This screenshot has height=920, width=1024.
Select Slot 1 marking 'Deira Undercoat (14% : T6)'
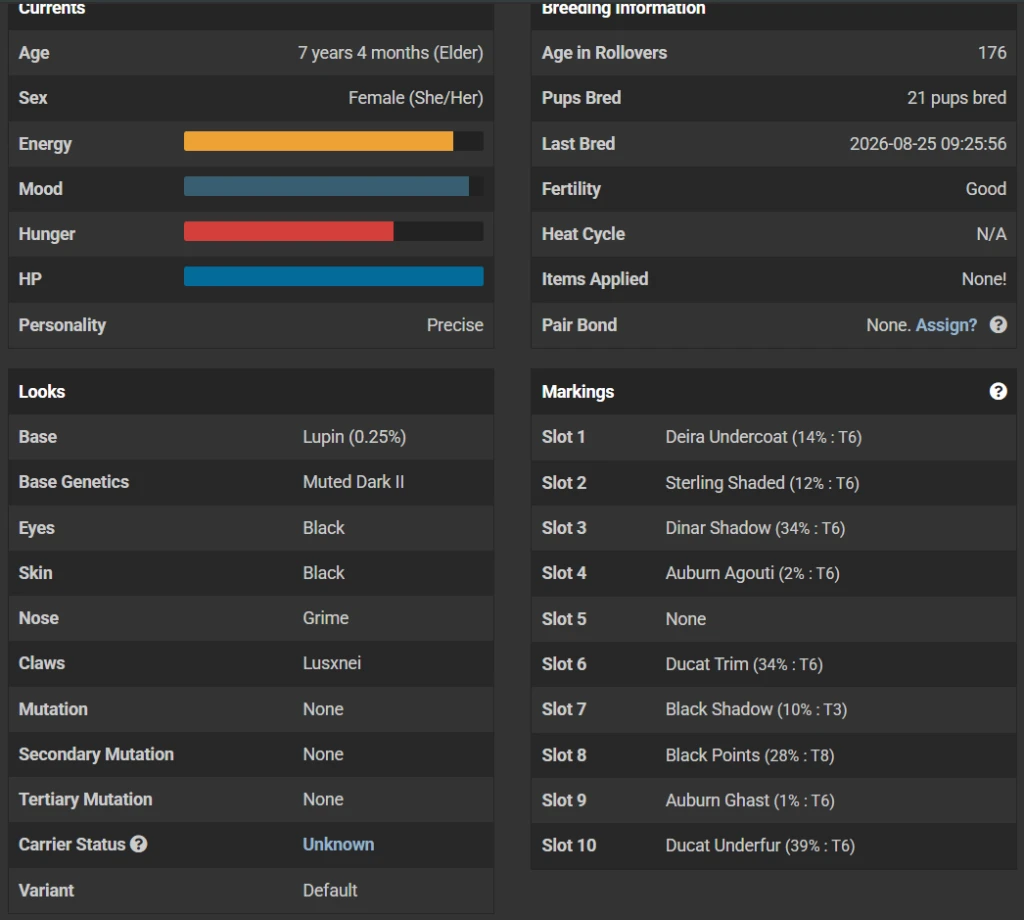pos(763,437)
